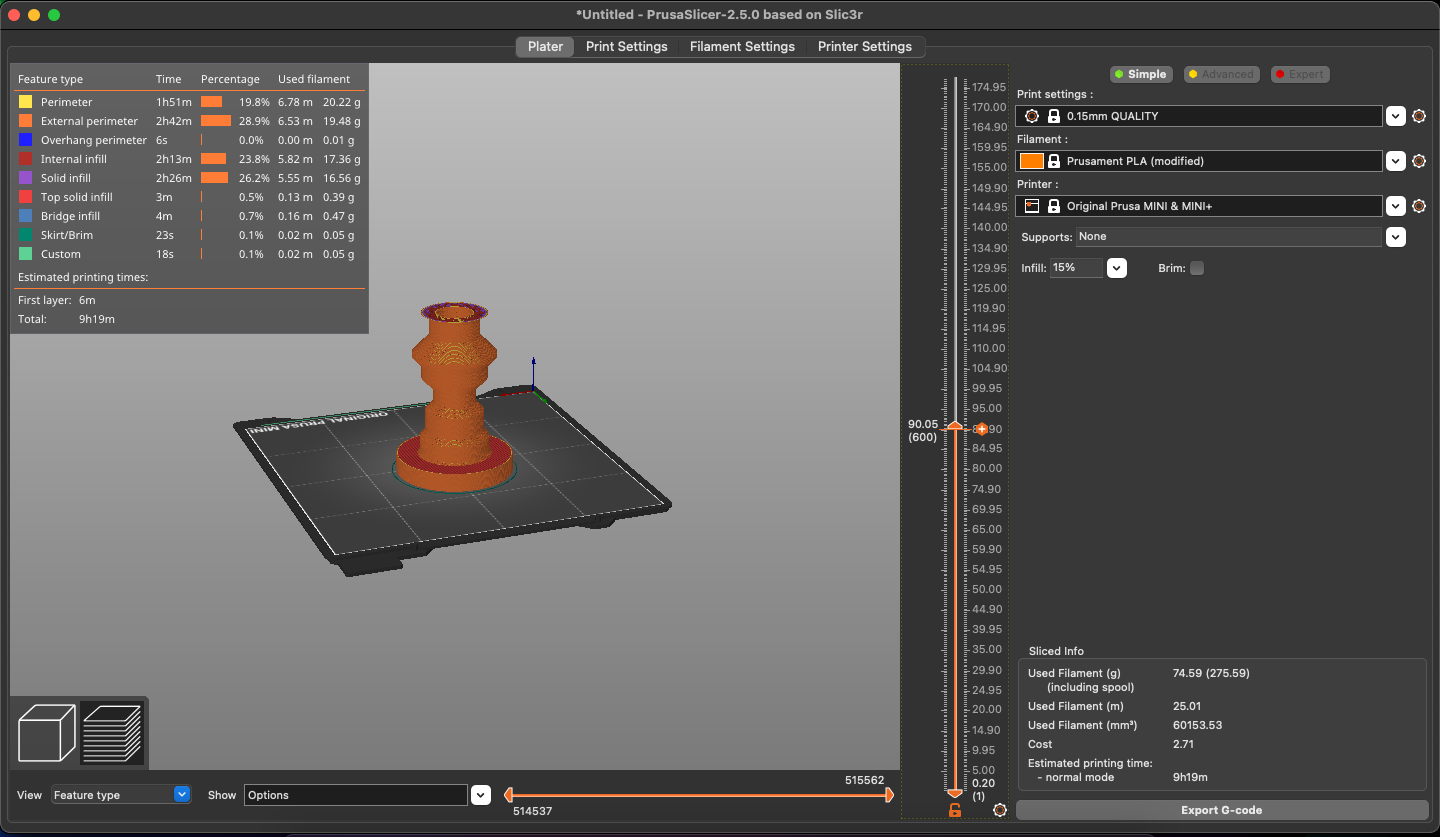1440x837 pixels.
Task: Enable the Brim checkbox
Action: [x=1197, y=268]
